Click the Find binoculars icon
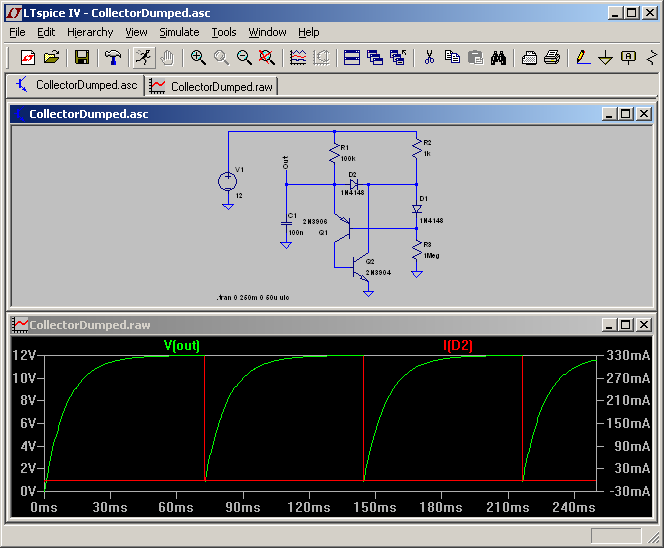664x548 pixels. (x=498, y=57)
